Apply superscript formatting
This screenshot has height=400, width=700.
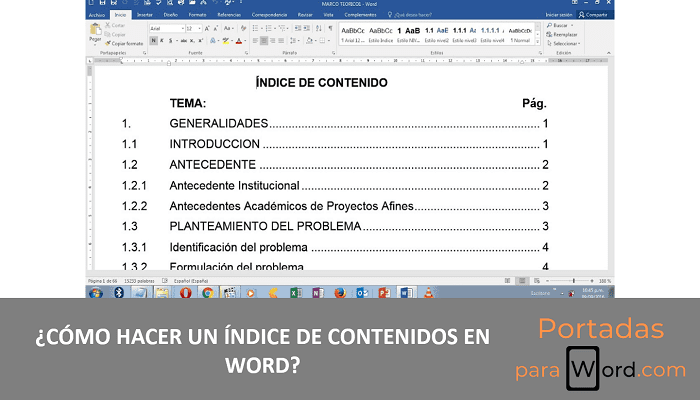pos(200,41)
